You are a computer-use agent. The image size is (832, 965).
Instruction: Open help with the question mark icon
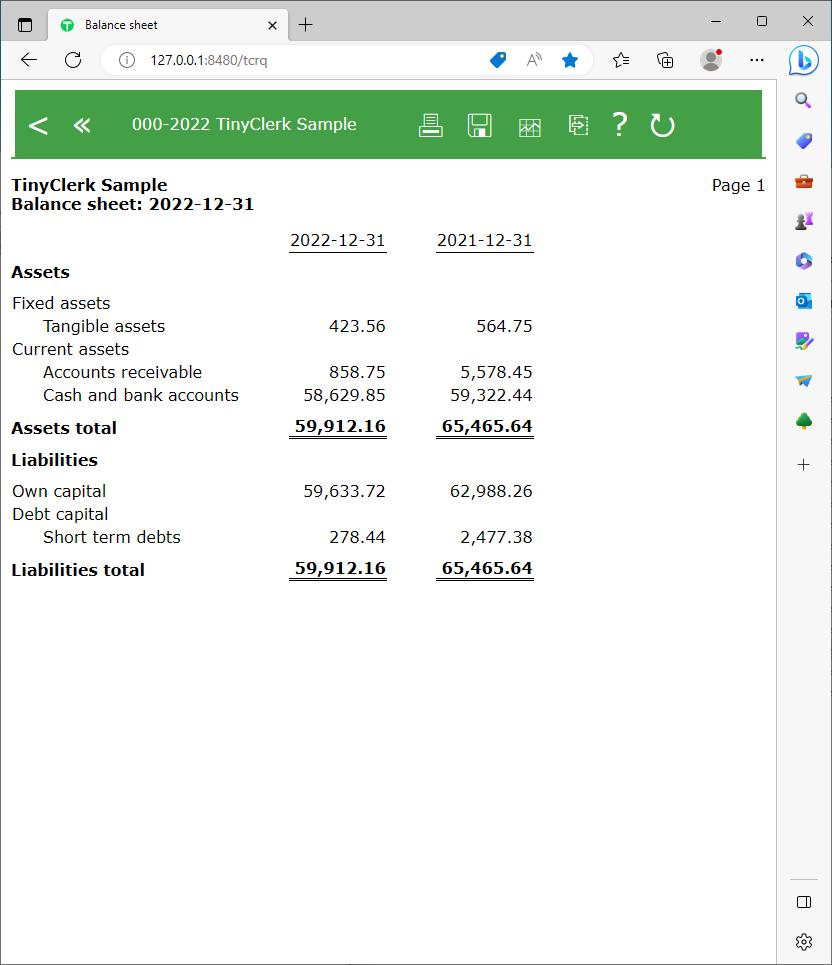click(x=620, y=124)
